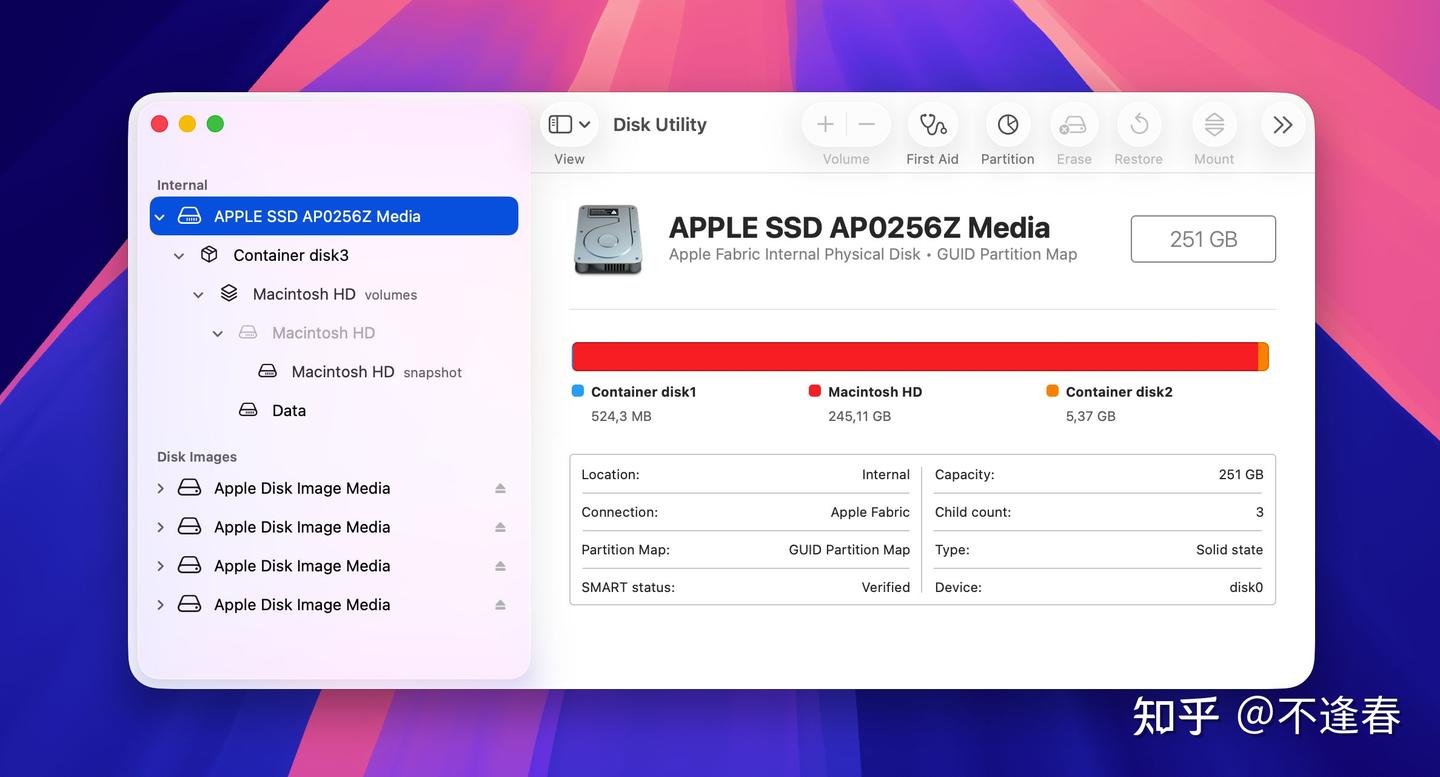Collapse the APPLE SSD AP0256Z Media tree

coord(160,216)
